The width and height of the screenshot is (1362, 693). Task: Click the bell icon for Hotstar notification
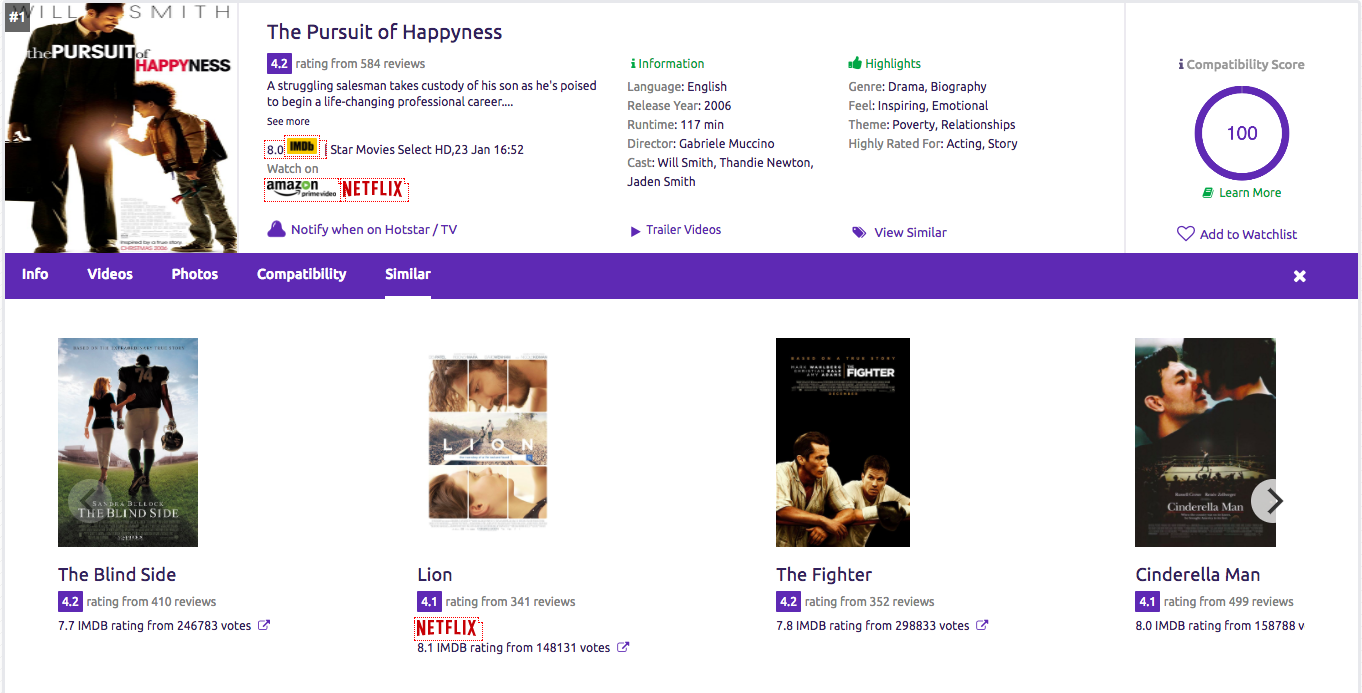(276, 229)
